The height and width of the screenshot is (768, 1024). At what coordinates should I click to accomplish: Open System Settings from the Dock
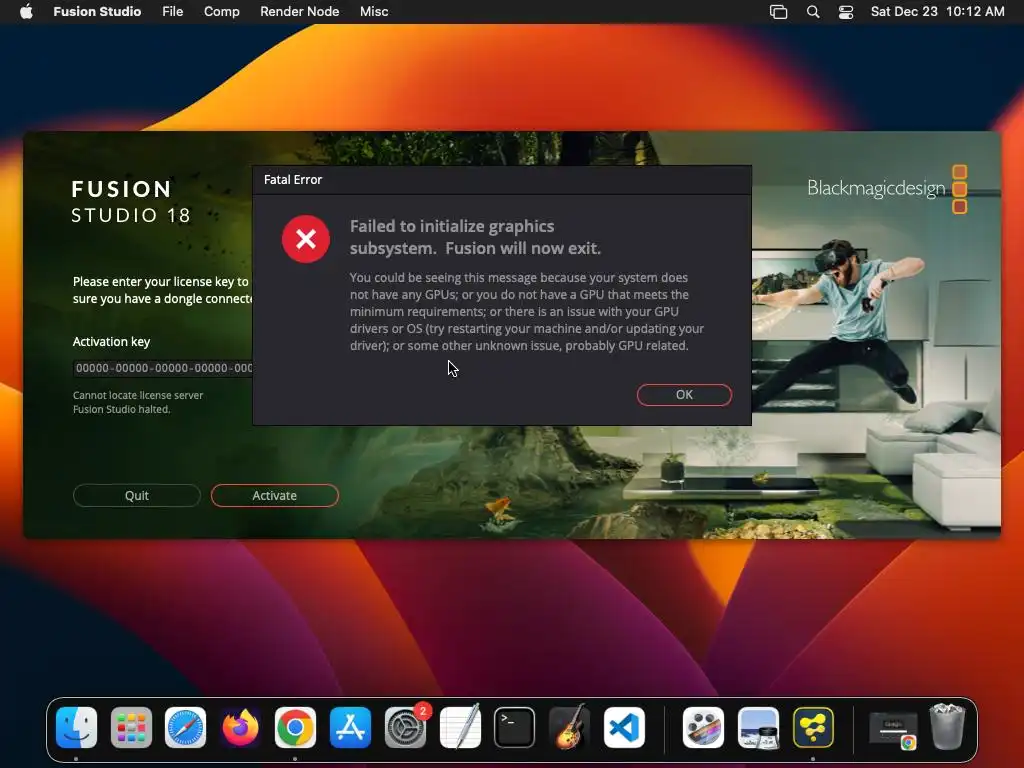pyautogui.click(x=405, y=727)
